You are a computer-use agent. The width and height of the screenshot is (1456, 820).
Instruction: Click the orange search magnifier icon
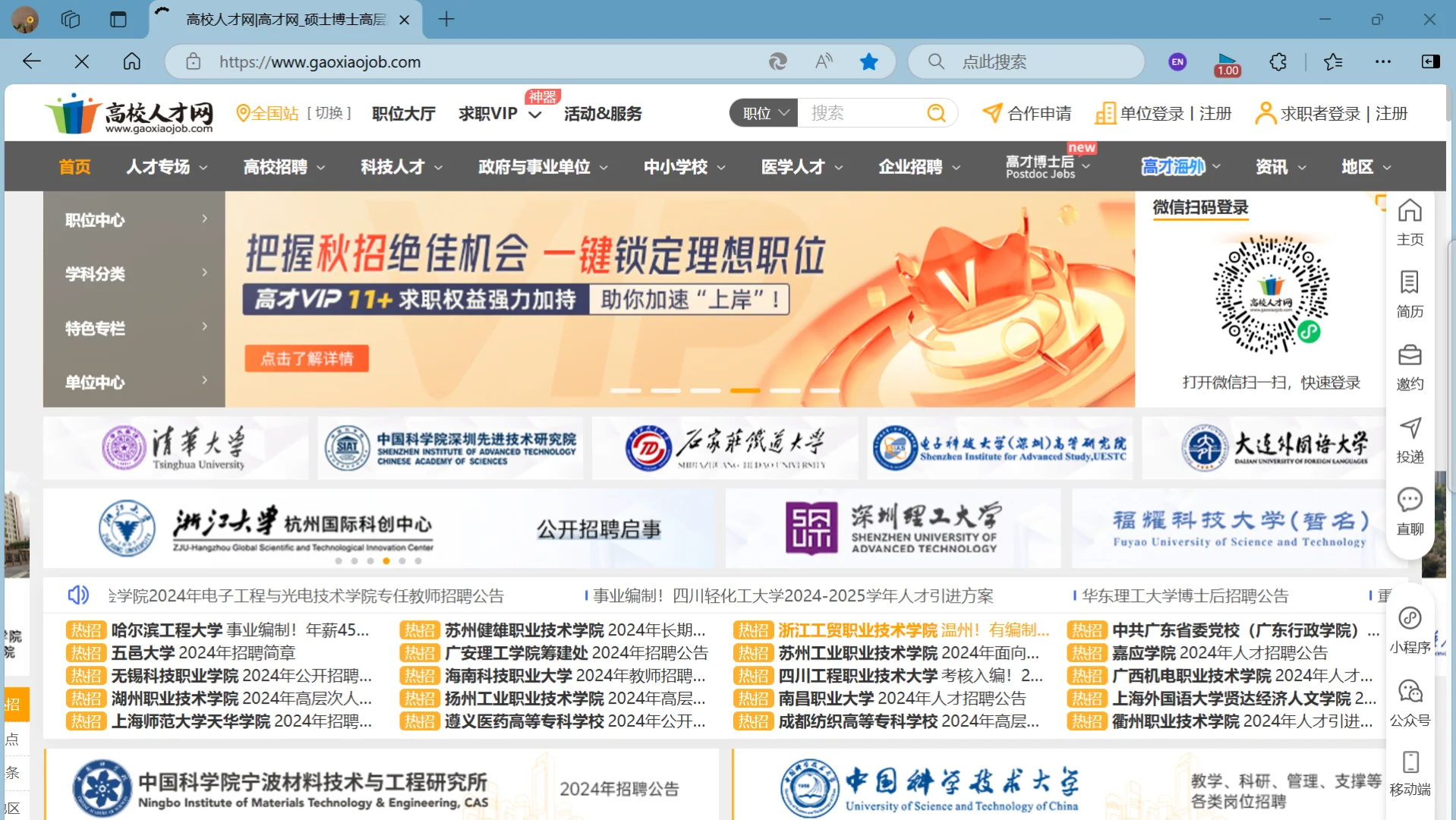(936, 113)
